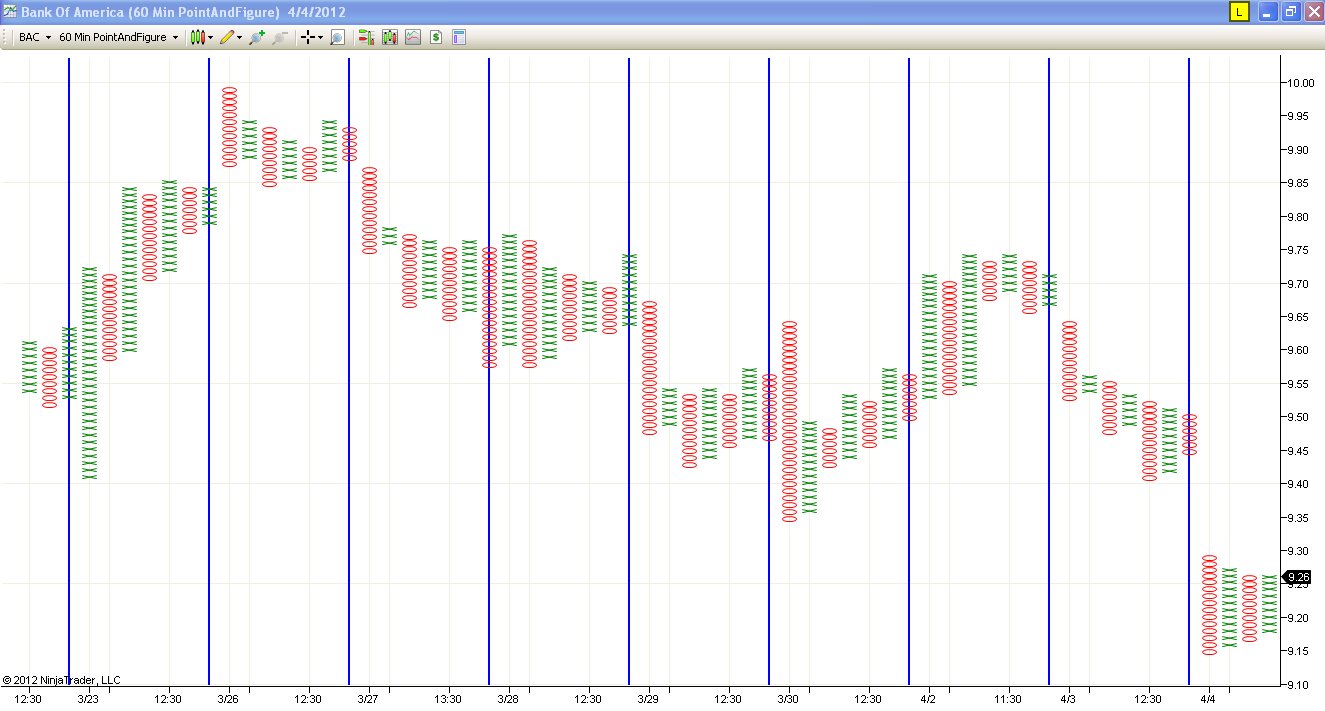Open the Strategies dollar sign icon
Screen dimensions: 1325x711
436,37
